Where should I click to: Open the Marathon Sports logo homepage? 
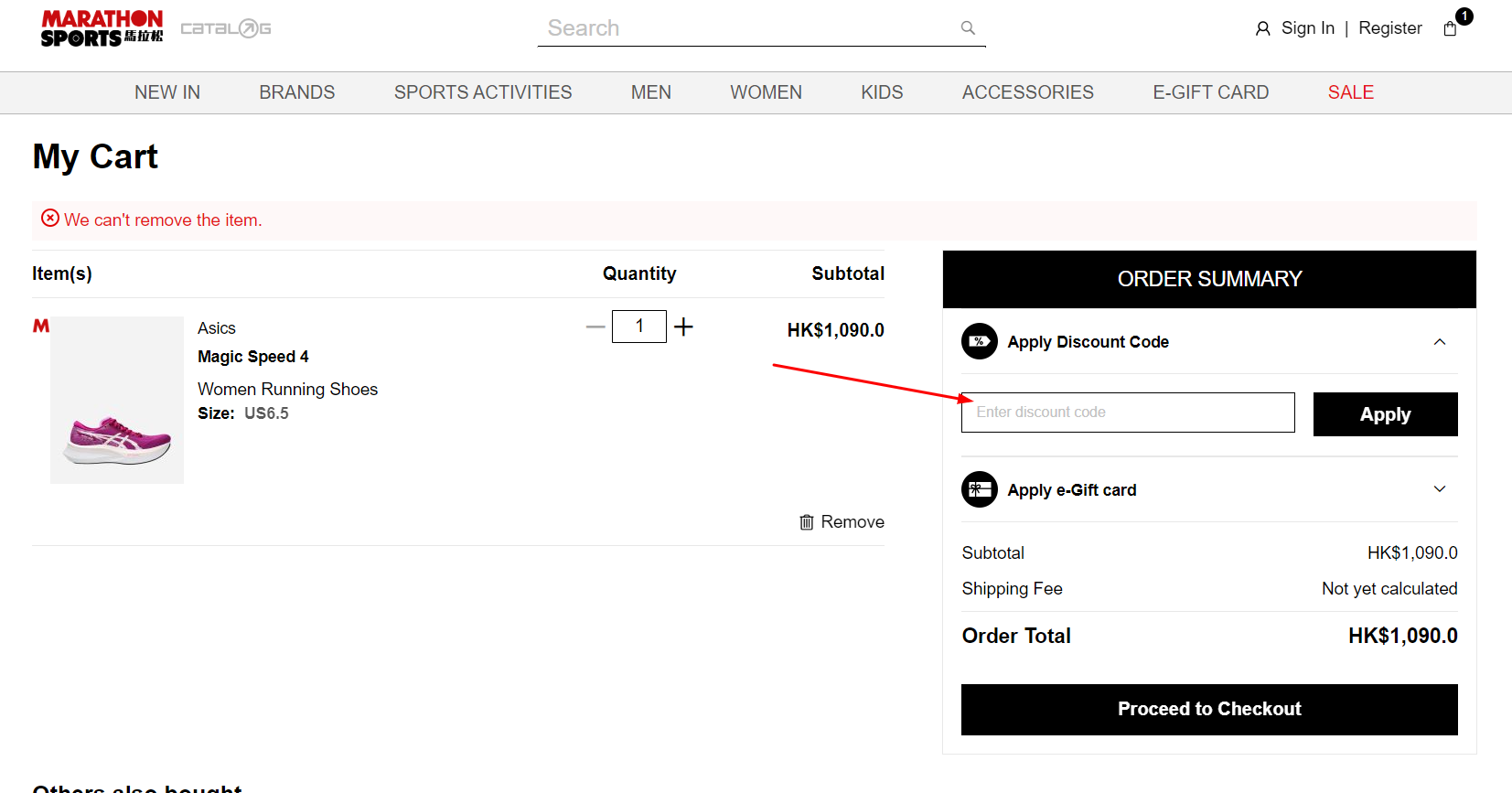click(102, 28)
